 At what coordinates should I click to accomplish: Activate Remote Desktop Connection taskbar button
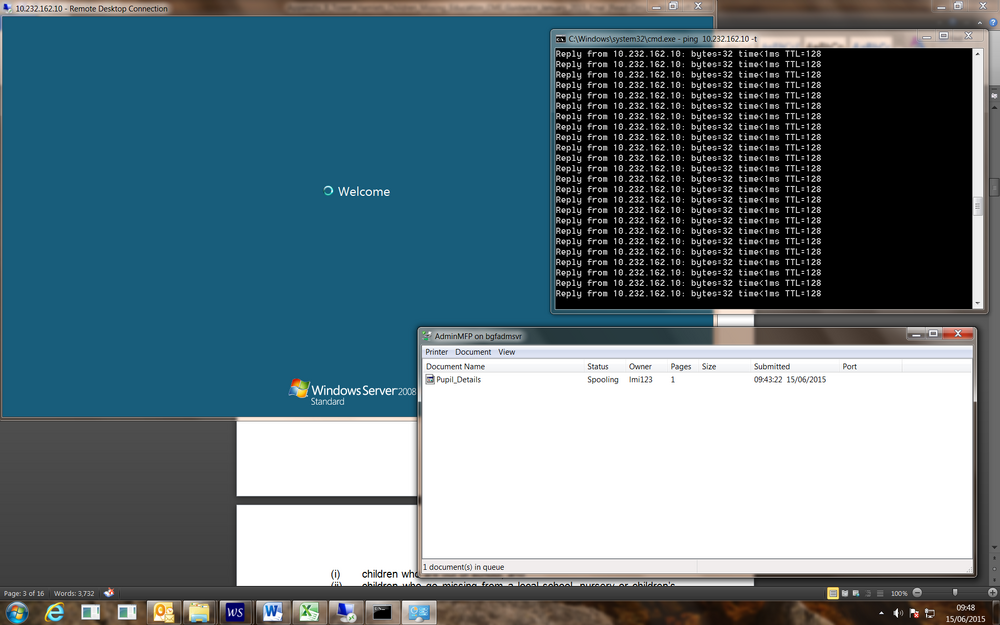(x=346, y=613)
